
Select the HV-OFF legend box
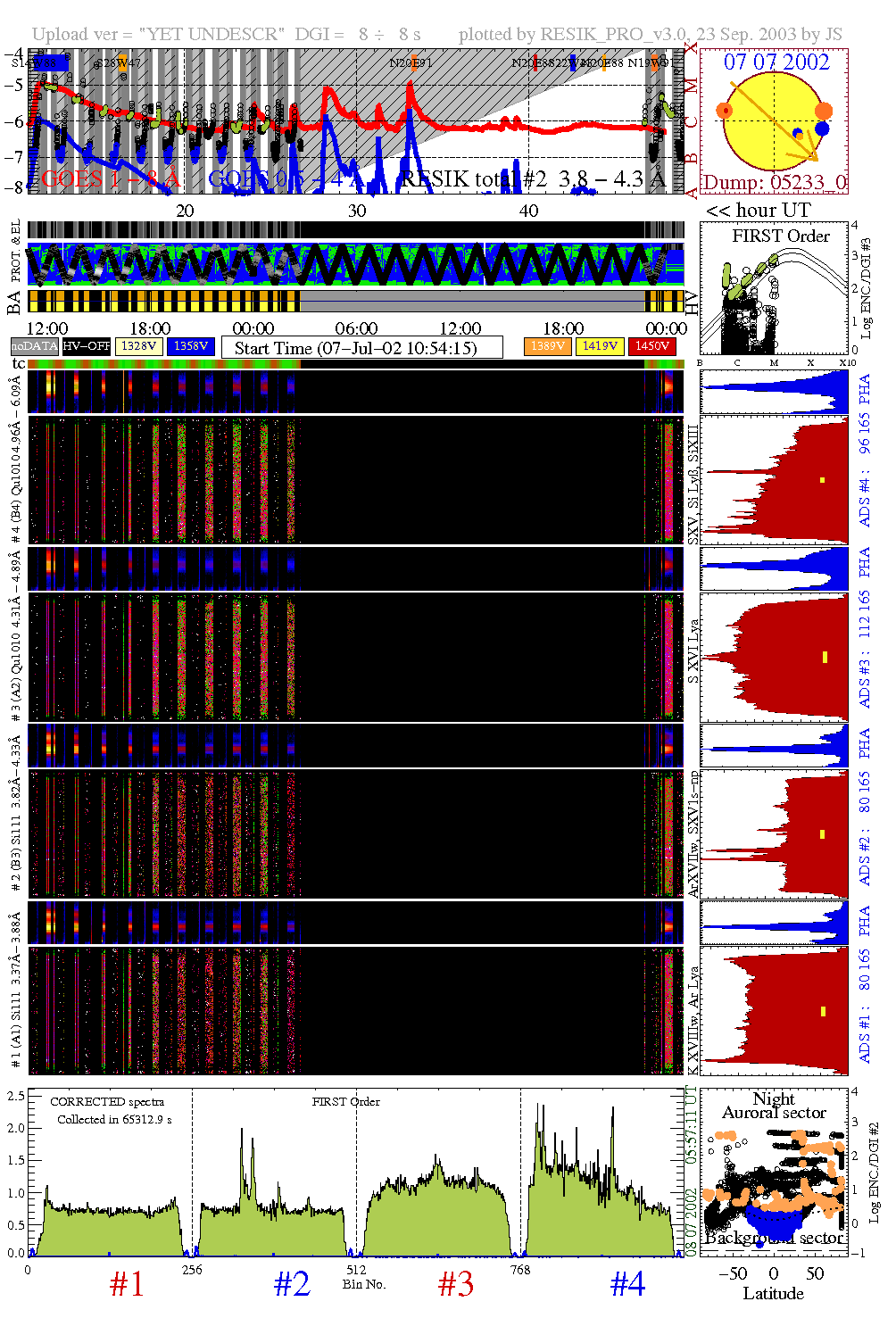click(x=87, y=346)
